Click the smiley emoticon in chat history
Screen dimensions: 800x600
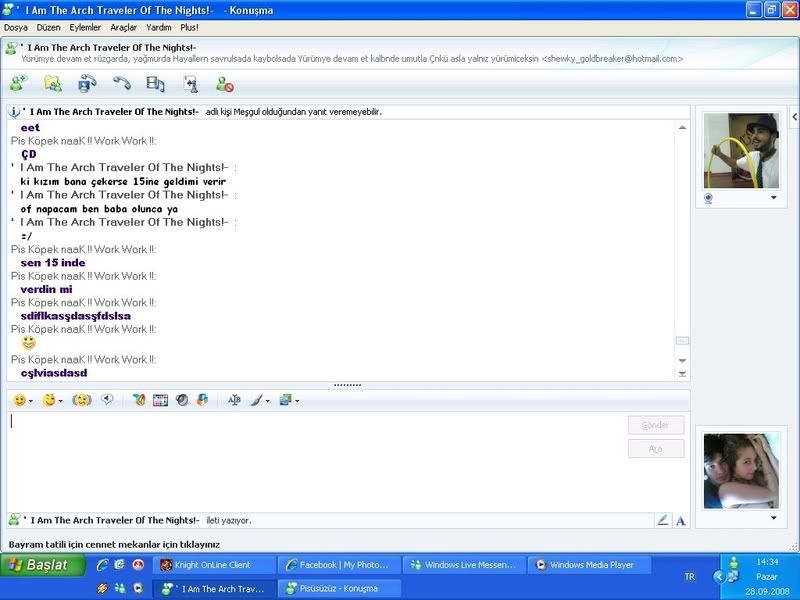(29, 343)
